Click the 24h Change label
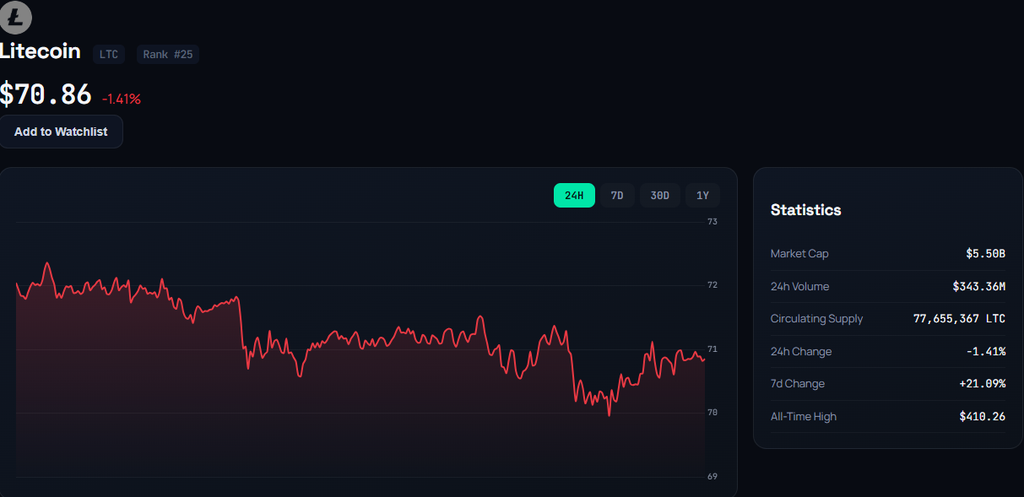Image resolution: width=1024 pixels, height=497 pixels. [801, 351]
